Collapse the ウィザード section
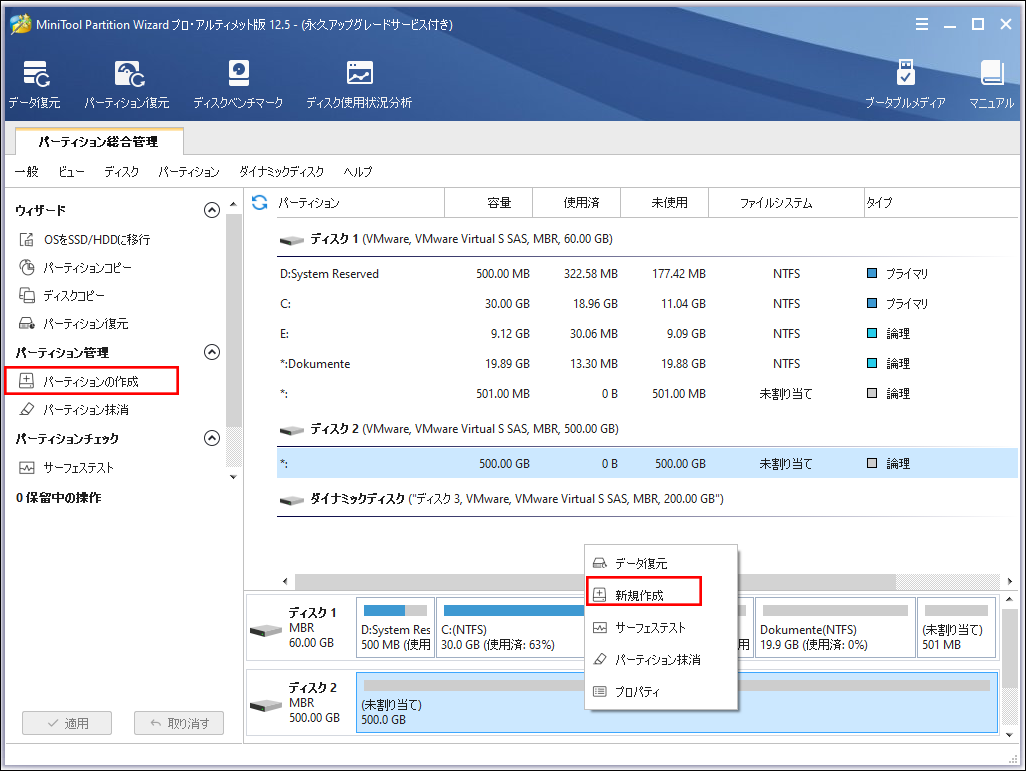 pos(211,210)
